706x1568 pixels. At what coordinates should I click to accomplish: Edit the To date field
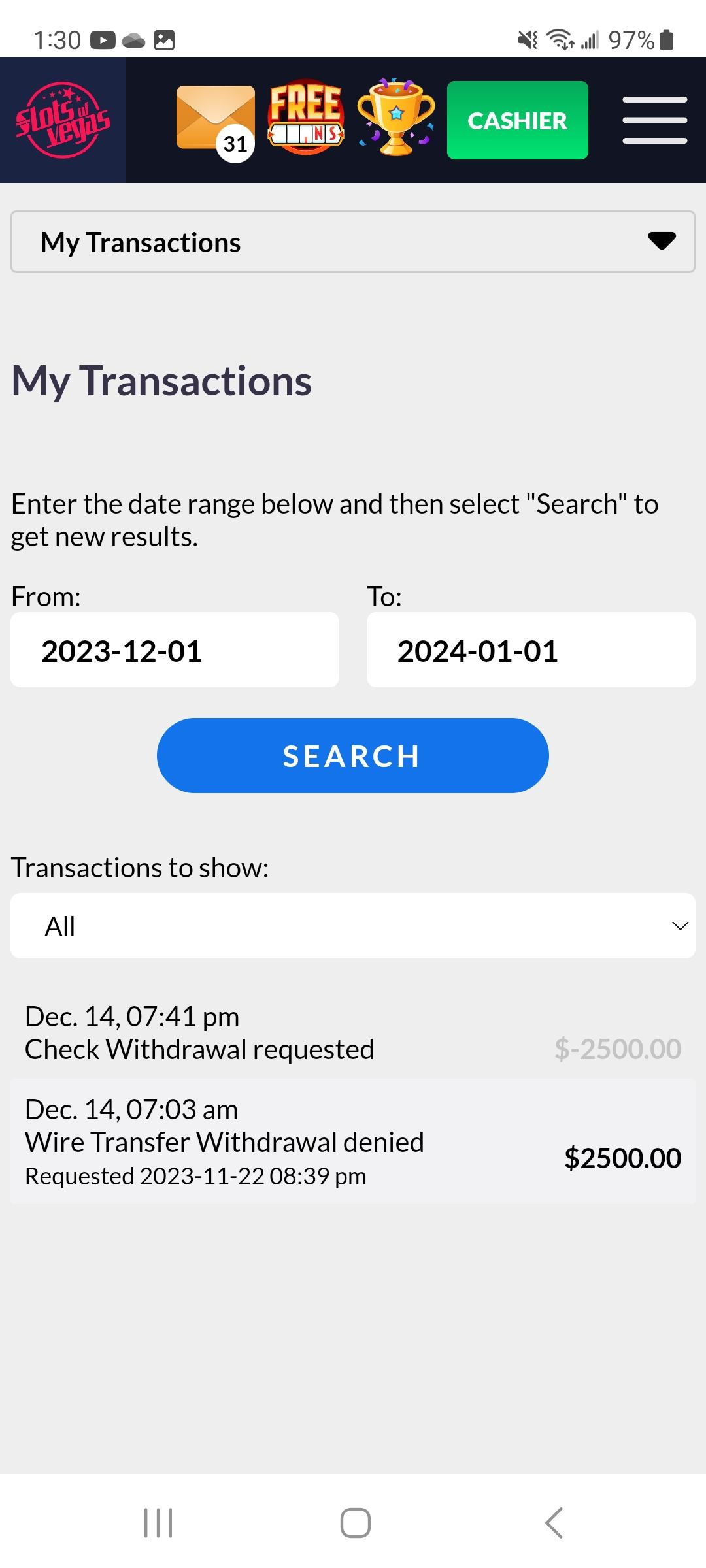pyautogui.click(x=531, y=650)
